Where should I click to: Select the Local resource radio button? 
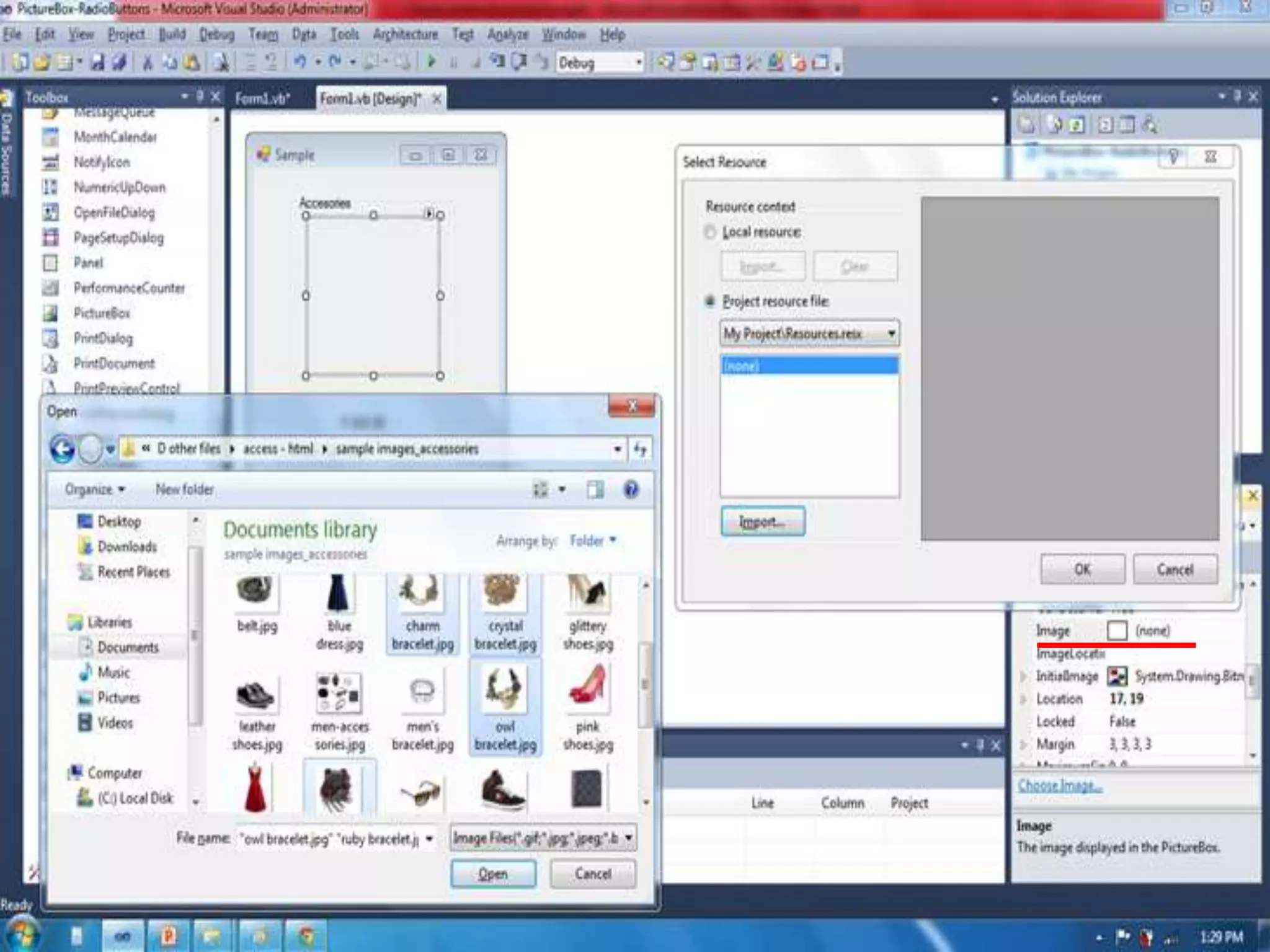(710, 232)
